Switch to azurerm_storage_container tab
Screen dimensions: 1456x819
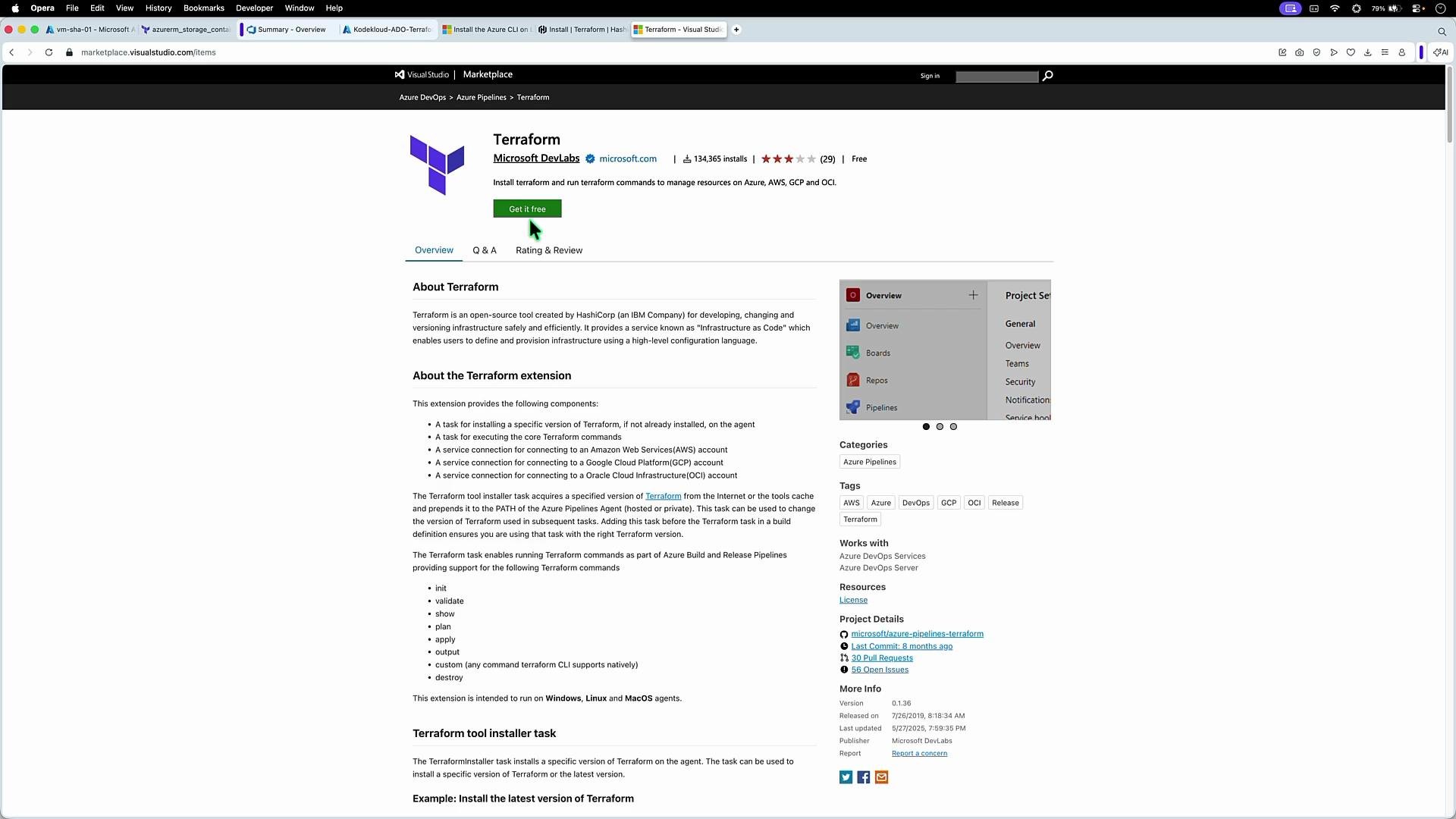(187, 30)
